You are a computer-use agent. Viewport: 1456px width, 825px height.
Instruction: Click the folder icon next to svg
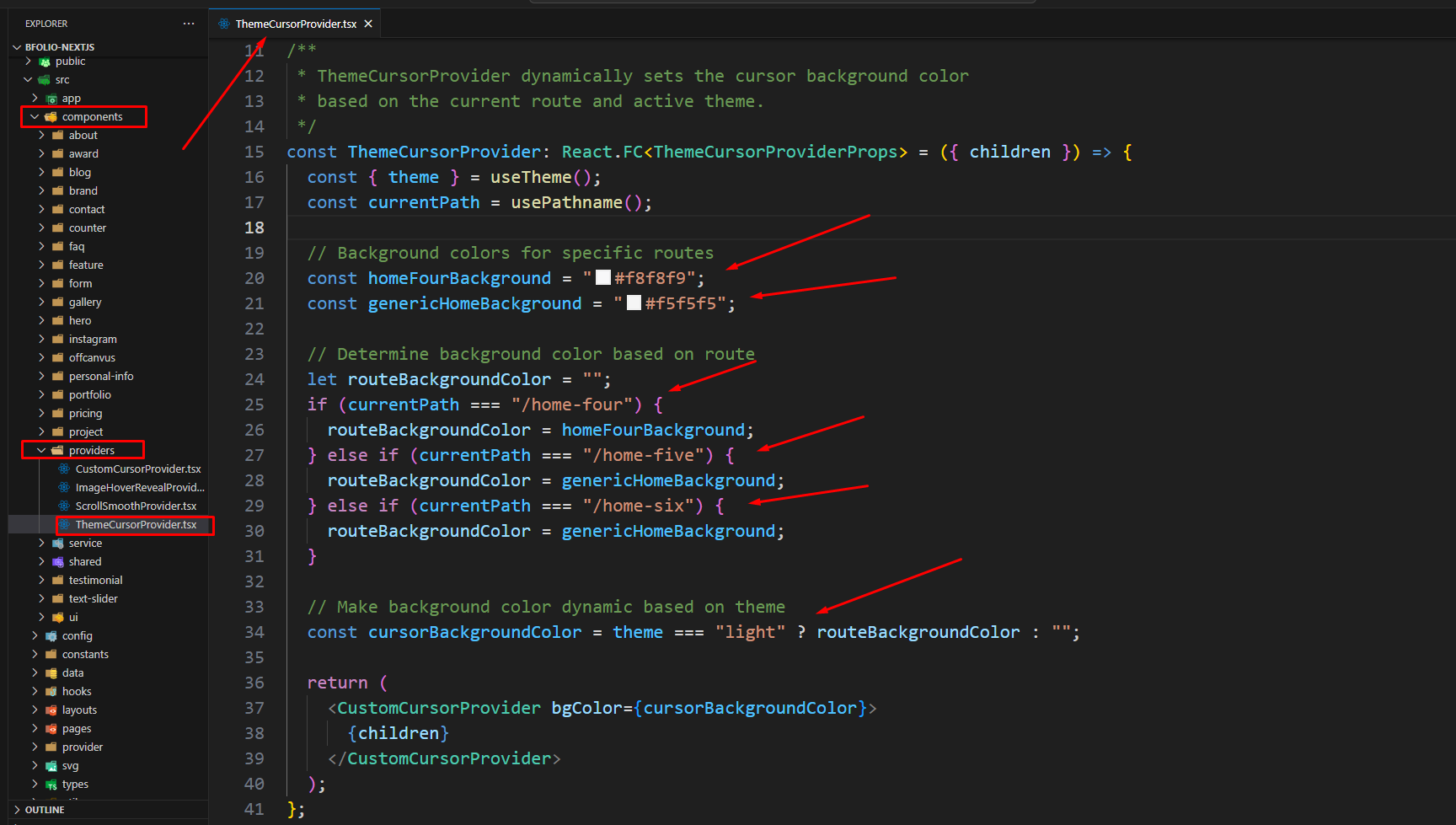(51, 766)
